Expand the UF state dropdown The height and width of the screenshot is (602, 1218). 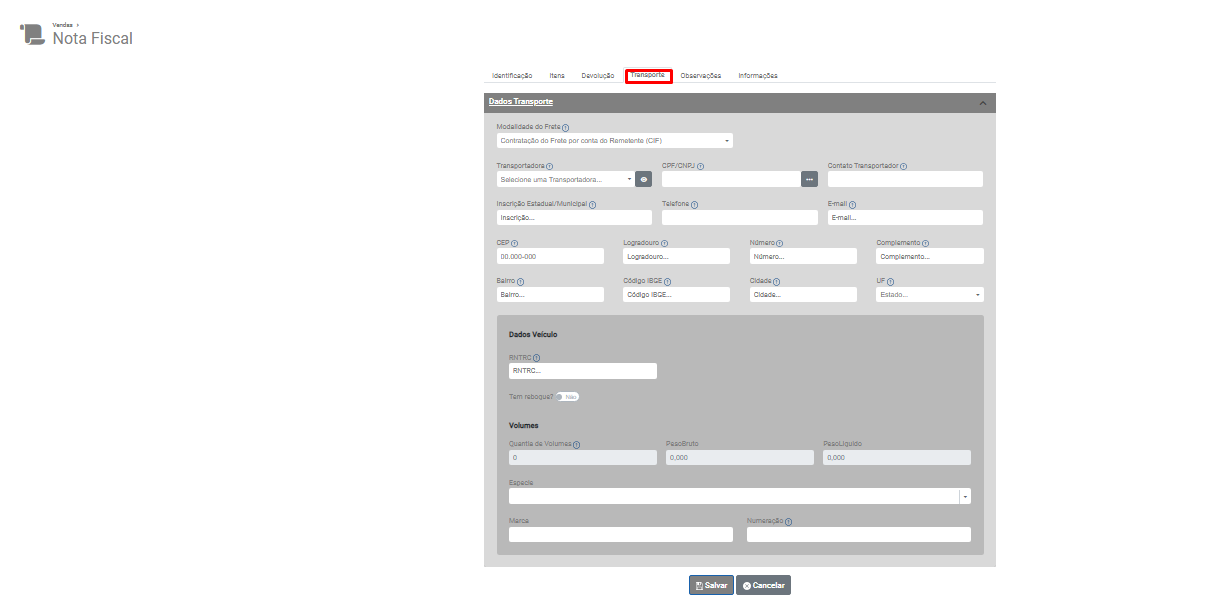[x=929, y=295]
